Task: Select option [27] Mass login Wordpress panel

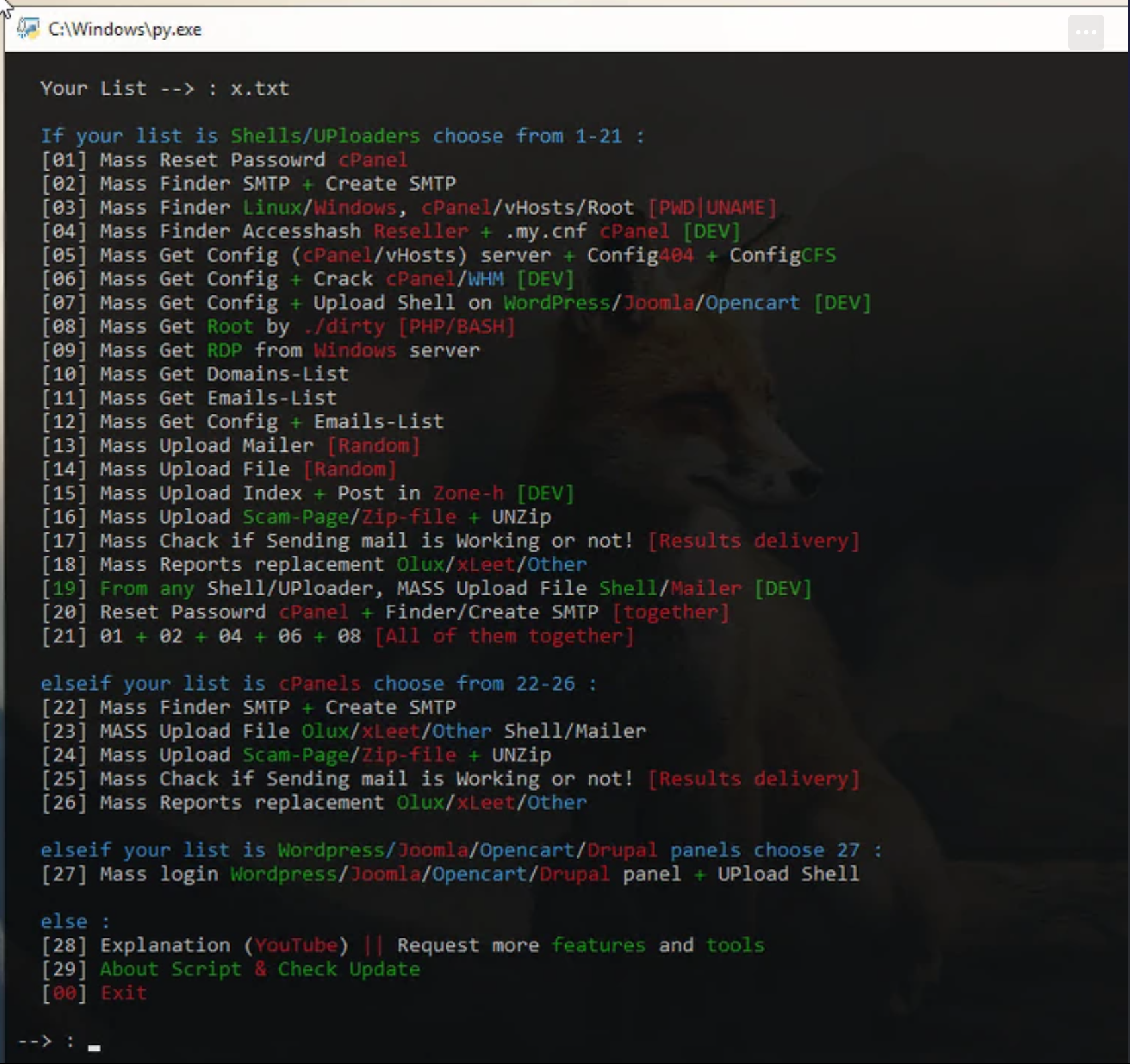Action: [x=450, y=874]
